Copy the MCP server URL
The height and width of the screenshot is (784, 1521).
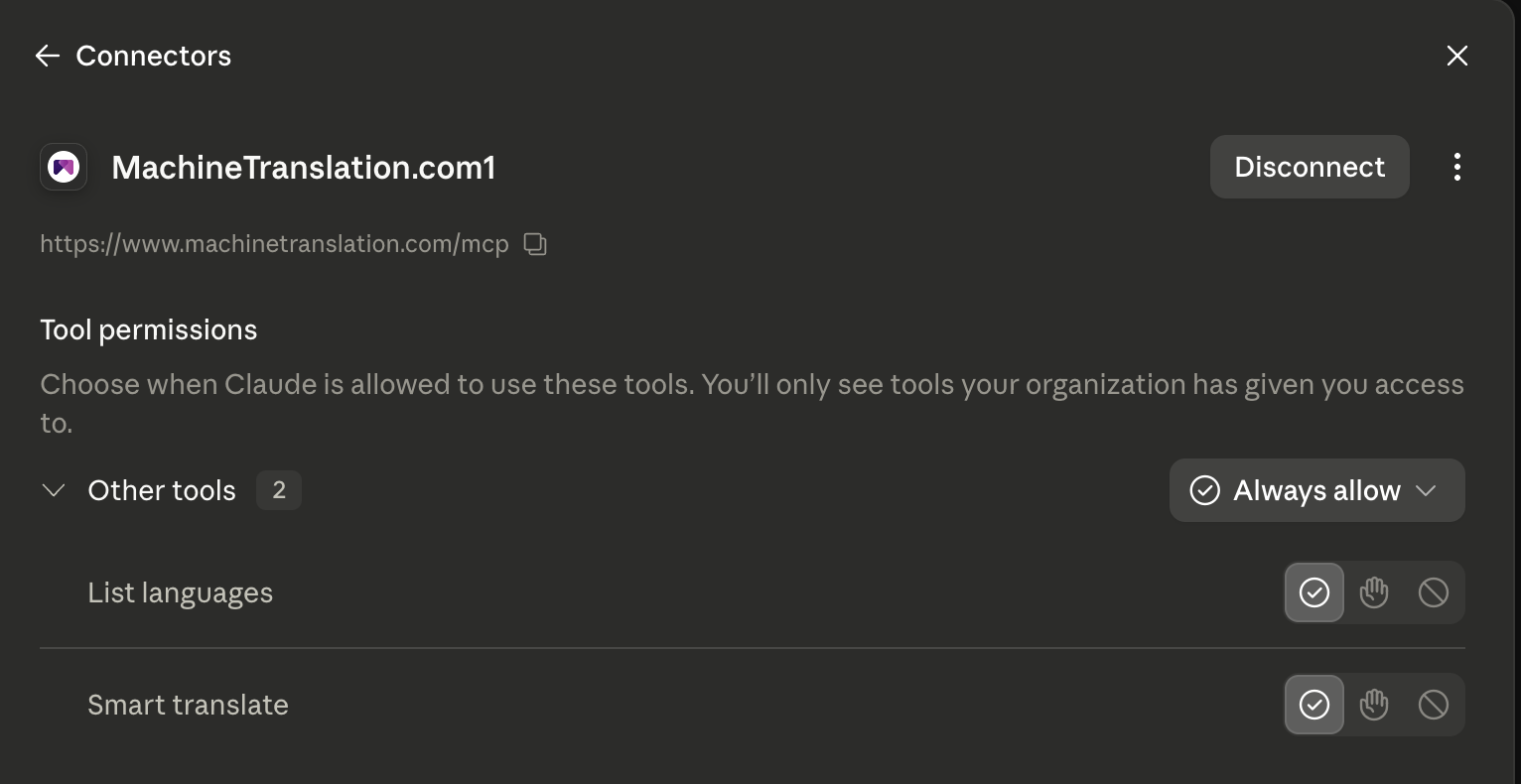[x=535, y=244]
